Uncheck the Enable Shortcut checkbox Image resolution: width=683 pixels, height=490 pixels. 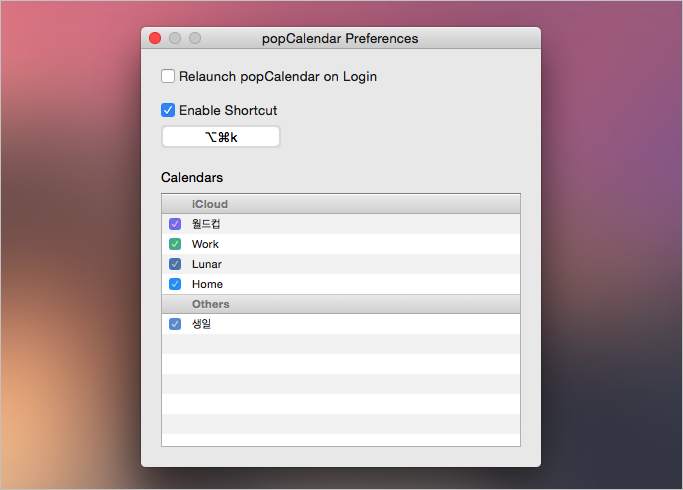tap(168, 110)
